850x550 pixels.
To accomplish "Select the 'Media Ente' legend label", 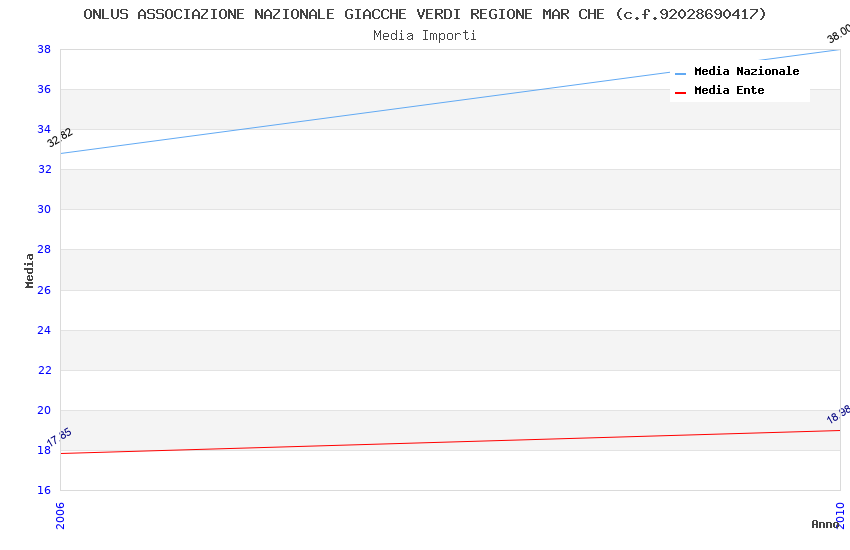I will point(729,90).
